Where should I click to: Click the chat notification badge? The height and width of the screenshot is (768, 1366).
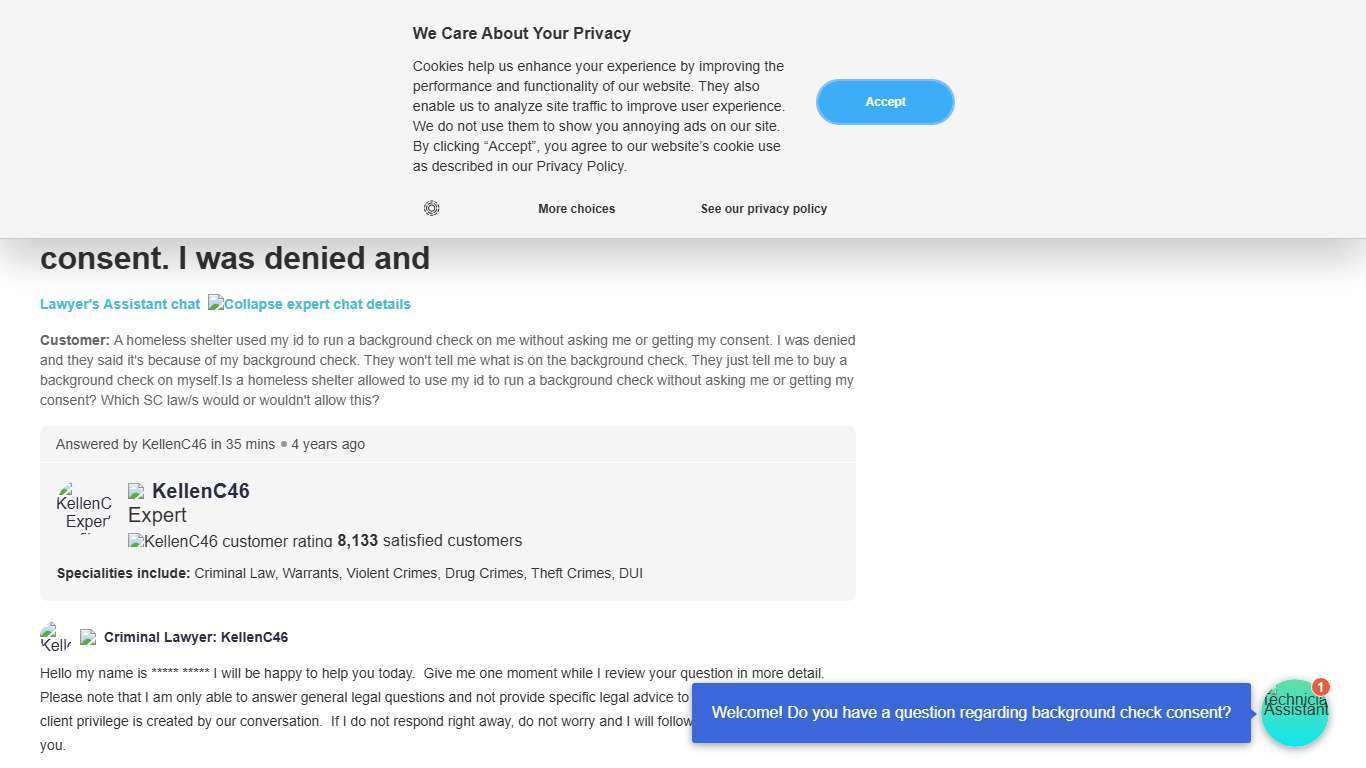point(1320,687)
